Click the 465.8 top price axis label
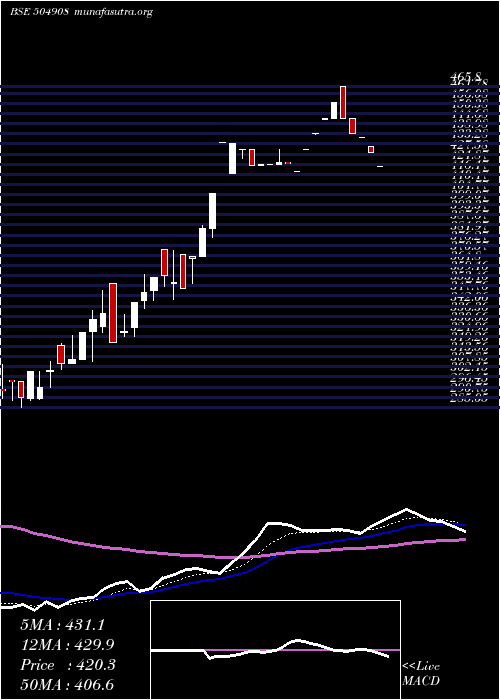 pyautogui.click(x=467, y=79)
